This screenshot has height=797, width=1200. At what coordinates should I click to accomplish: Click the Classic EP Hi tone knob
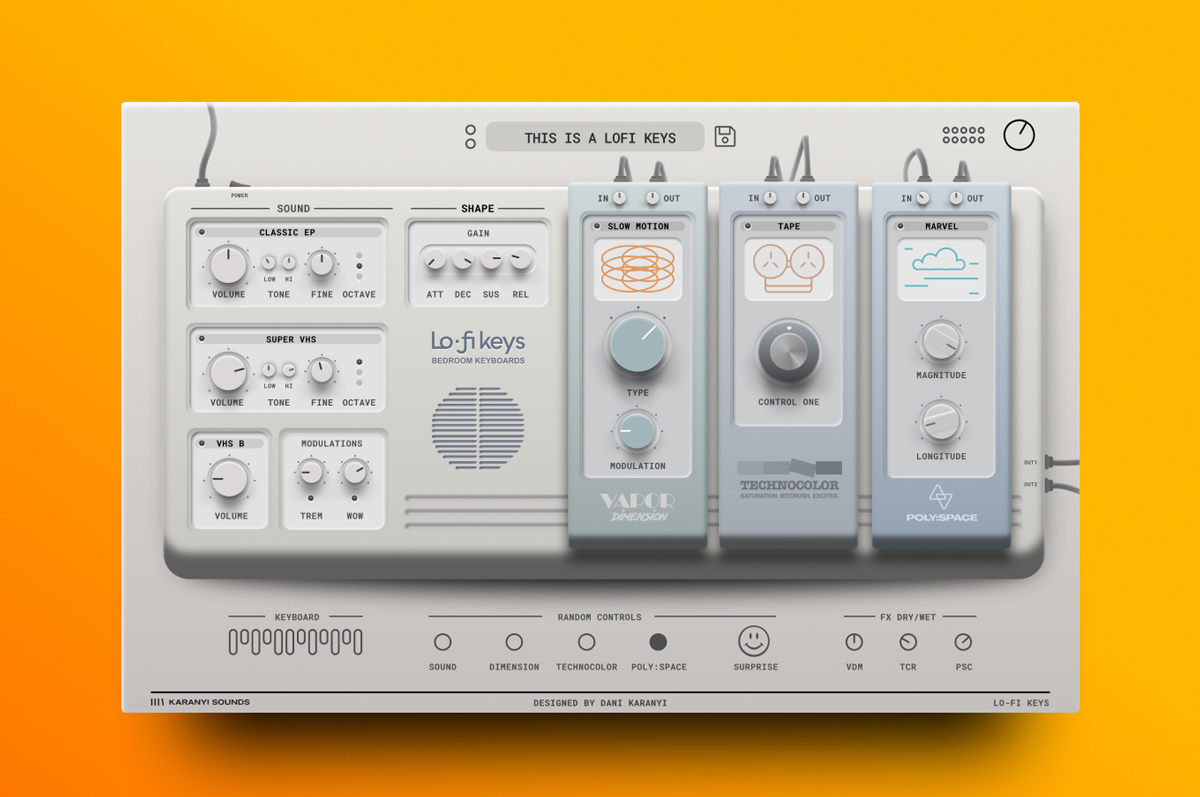289,263
